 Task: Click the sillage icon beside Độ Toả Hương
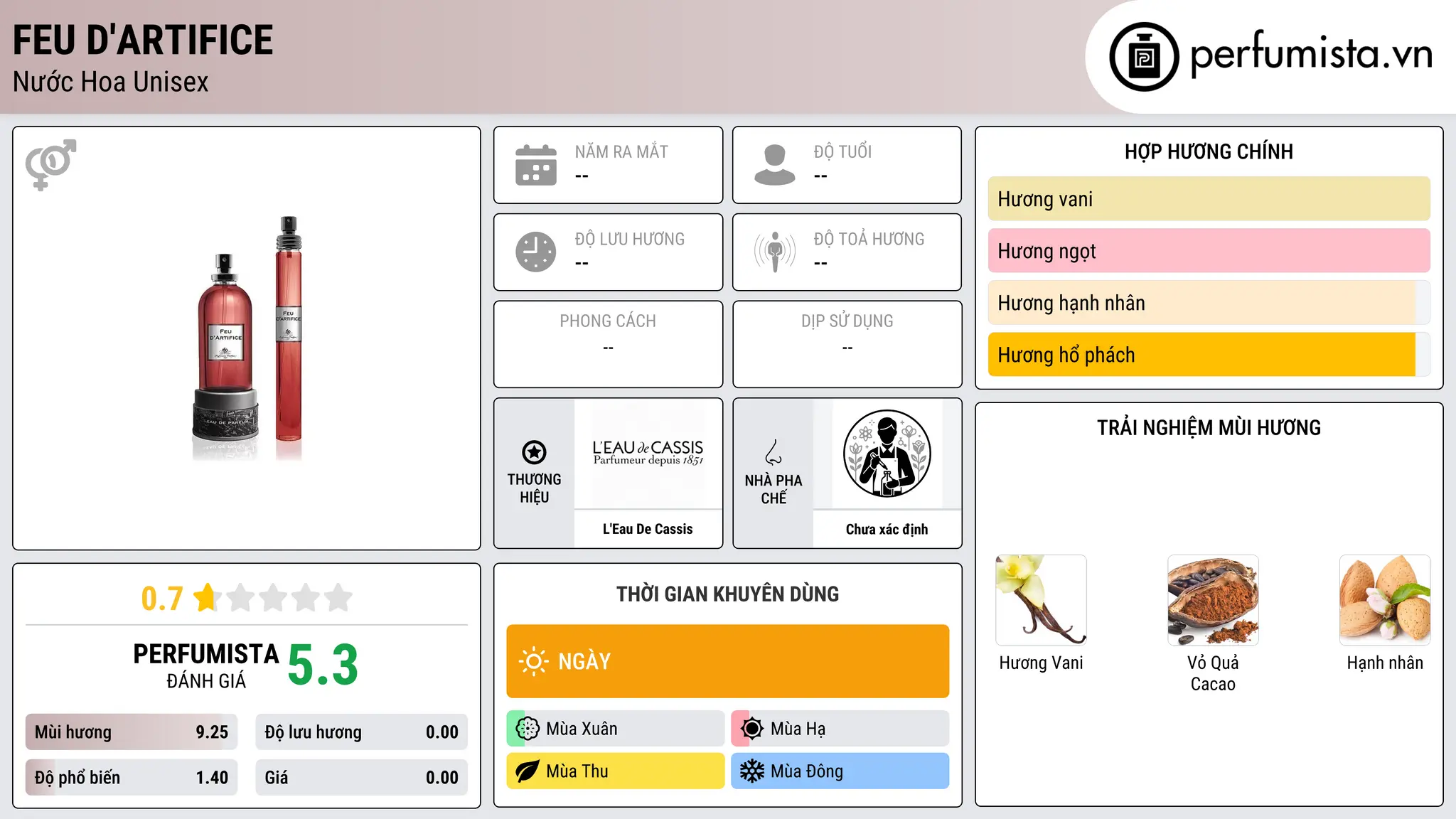775,252
